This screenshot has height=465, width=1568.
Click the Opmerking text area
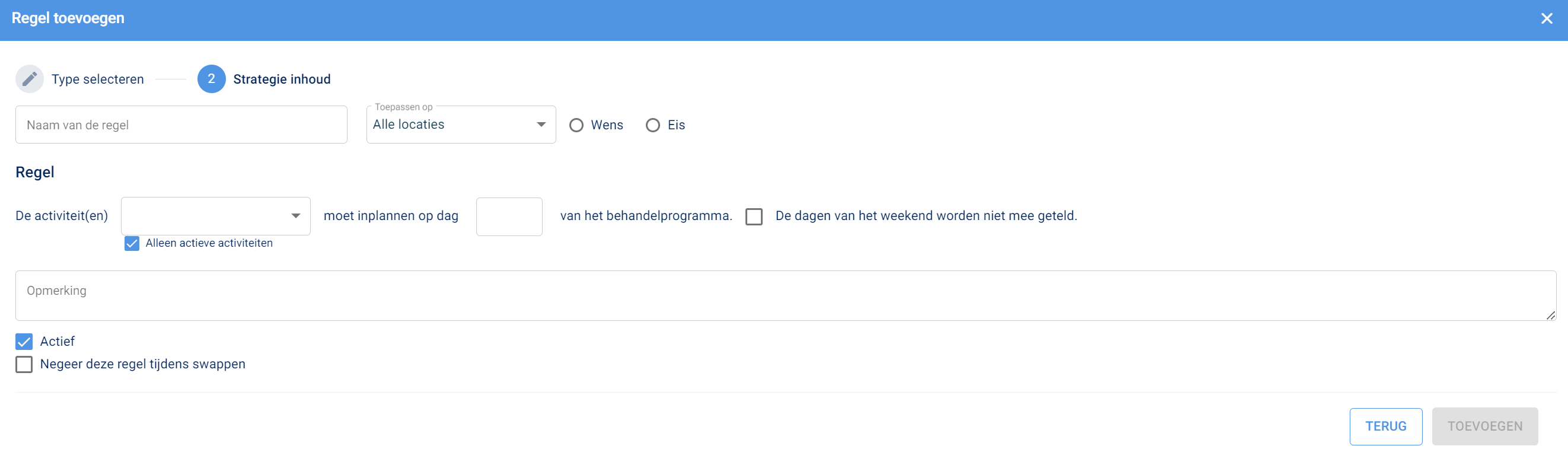click(x=785, y=296)
